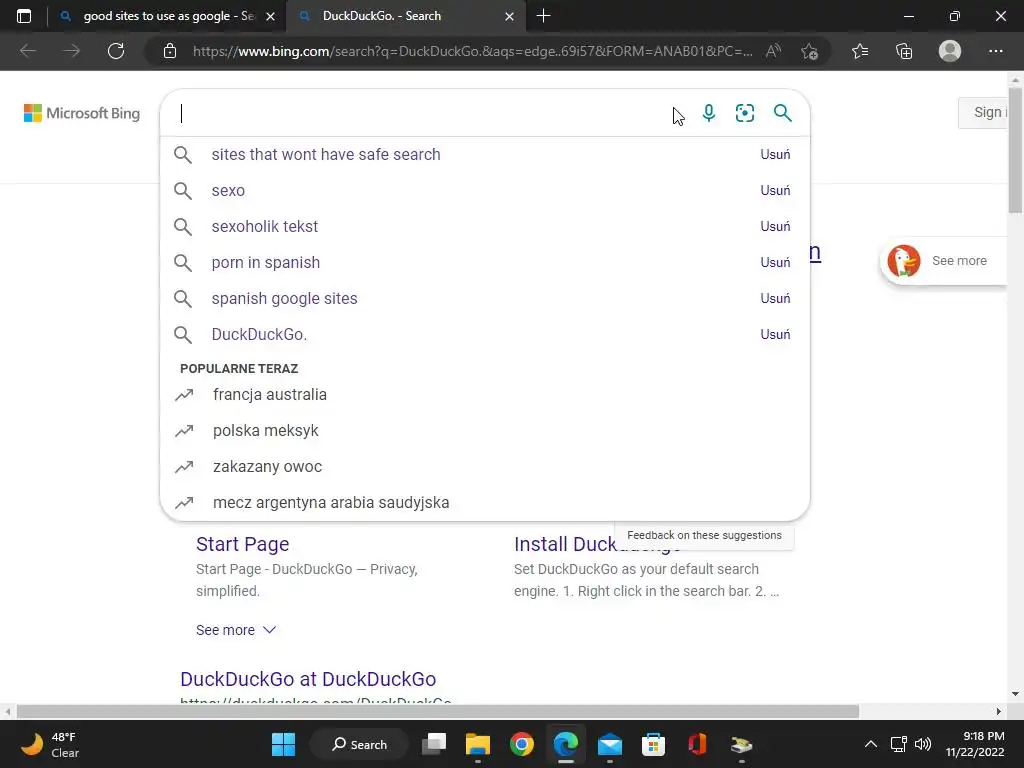Close the 'good sites to use as google' tab
This screenshot has width=1024, height=768.
coord(270,16)
